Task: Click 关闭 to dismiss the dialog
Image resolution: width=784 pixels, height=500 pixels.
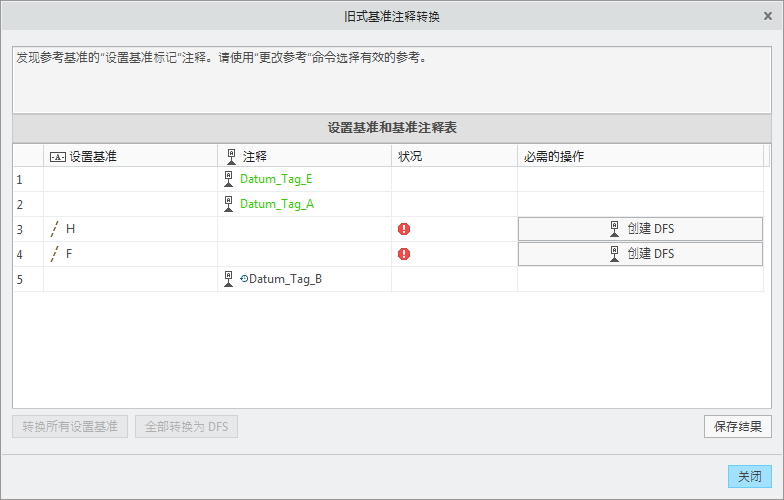Action: click(749, 477)
